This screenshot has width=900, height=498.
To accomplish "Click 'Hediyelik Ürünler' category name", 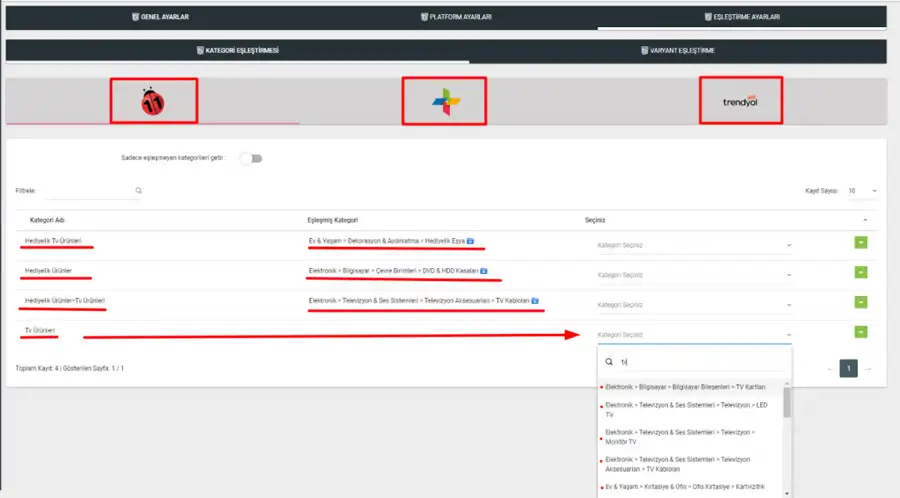I will pos(48,271).
